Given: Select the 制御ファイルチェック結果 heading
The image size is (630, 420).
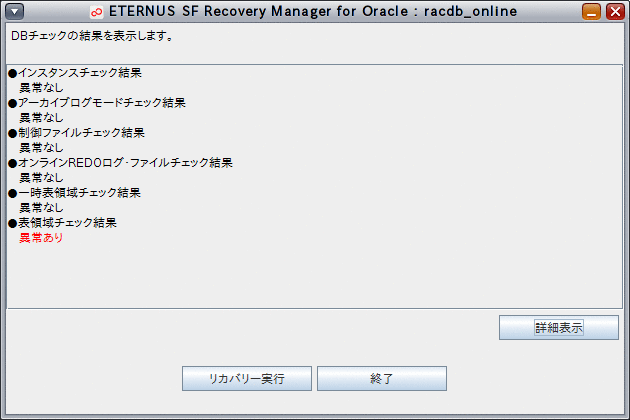Looking at the screenshot, I should pyautogui.click(x=76, y=133).
